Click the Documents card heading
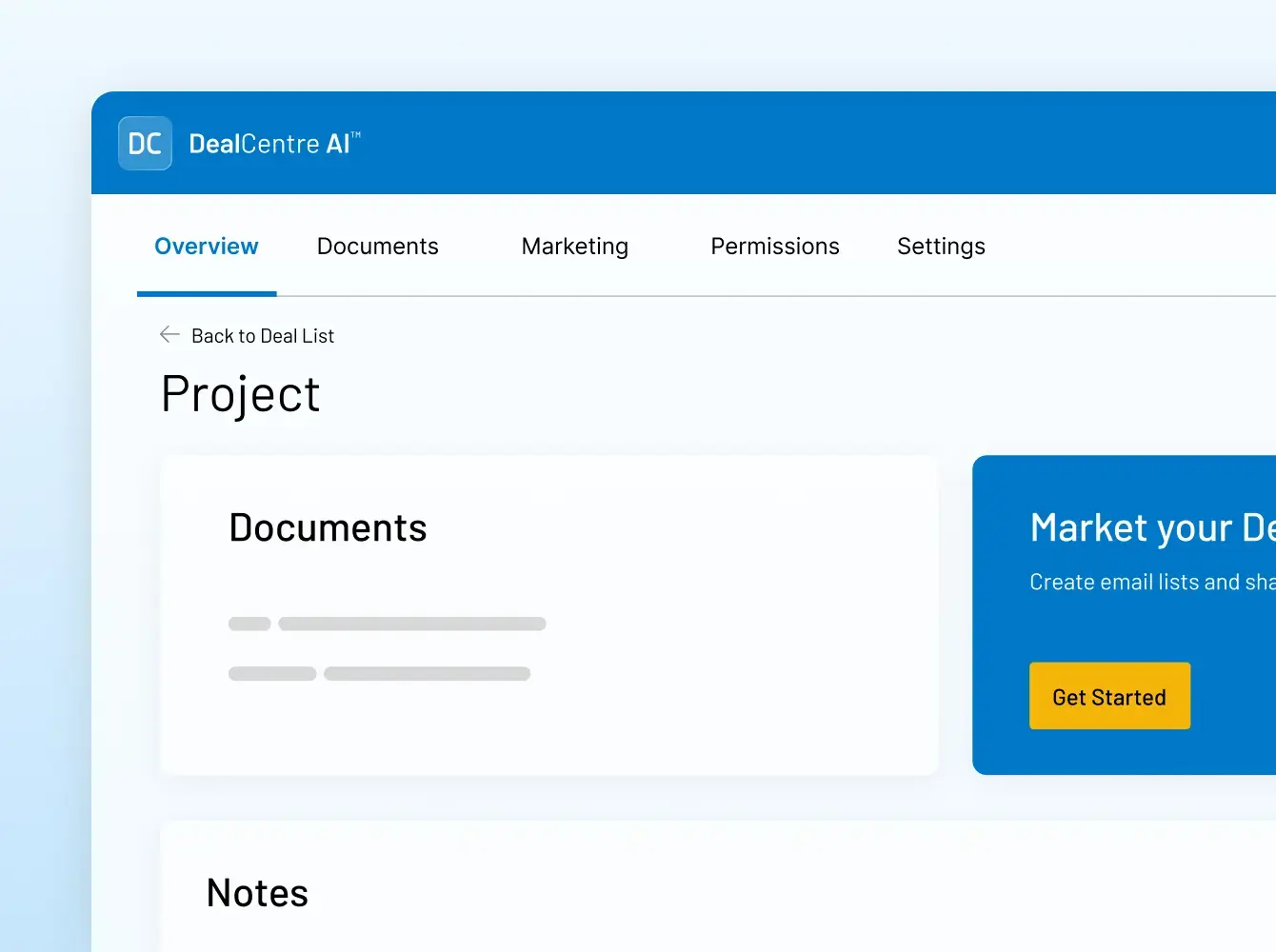The width and height of the screenshot is (1276, 952). [328, 528]
